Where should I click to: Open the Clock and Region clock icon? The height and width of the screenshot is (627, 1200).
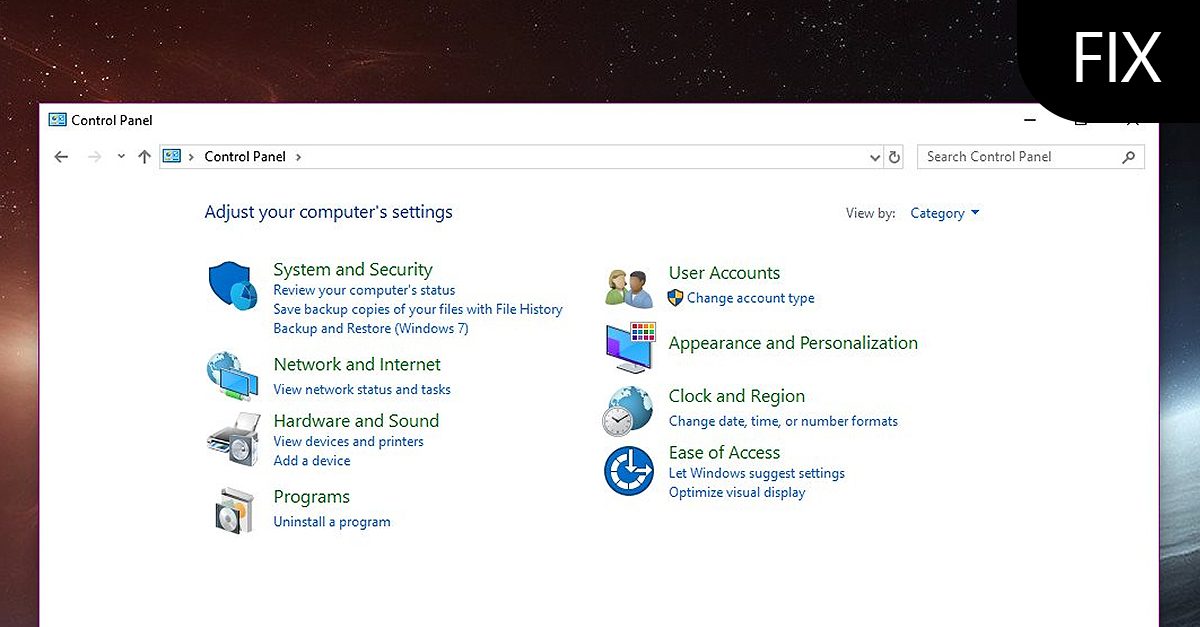627,408
